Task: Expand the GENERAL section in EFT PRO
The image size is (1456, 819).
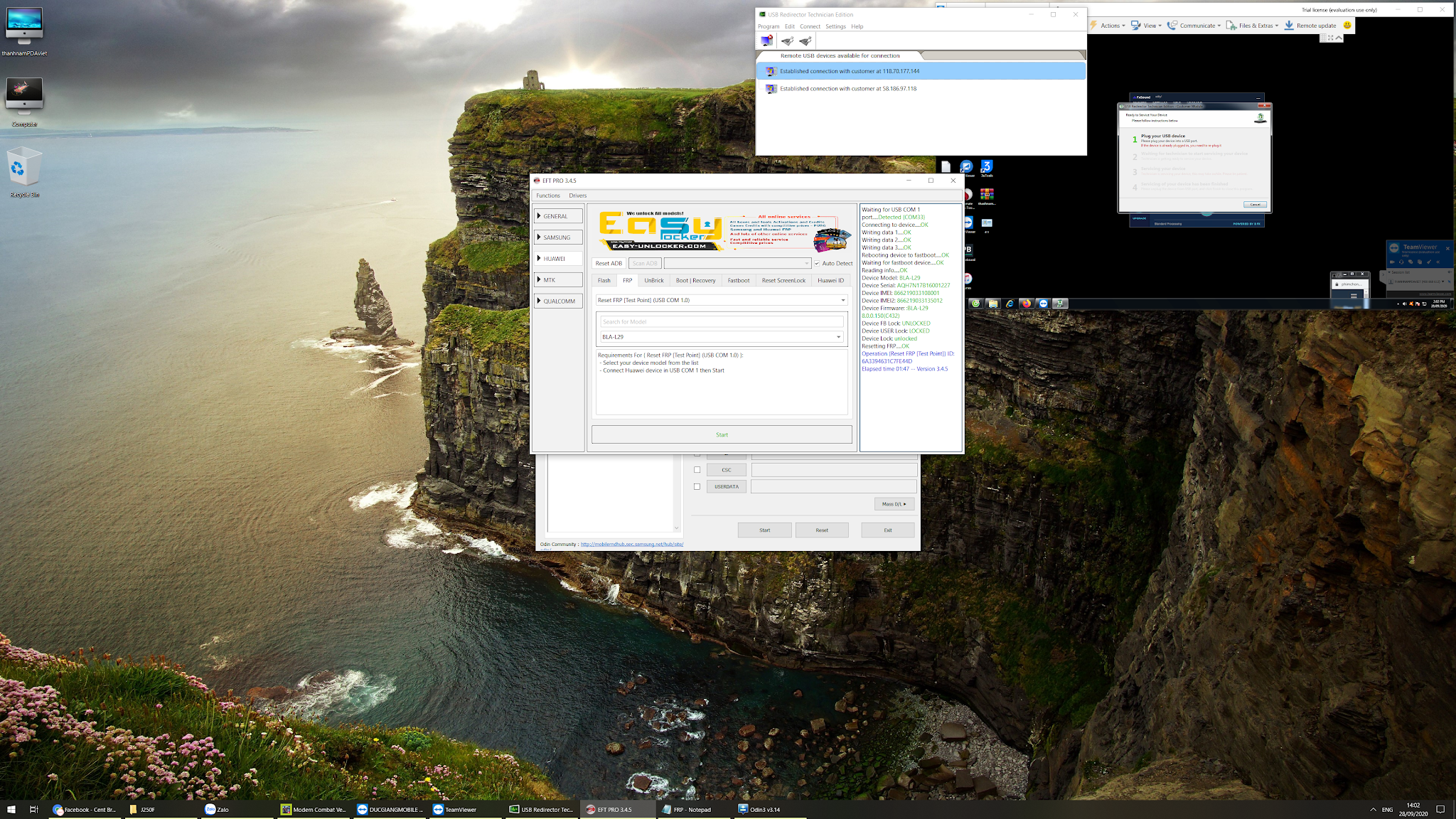Action: point(559,216)
